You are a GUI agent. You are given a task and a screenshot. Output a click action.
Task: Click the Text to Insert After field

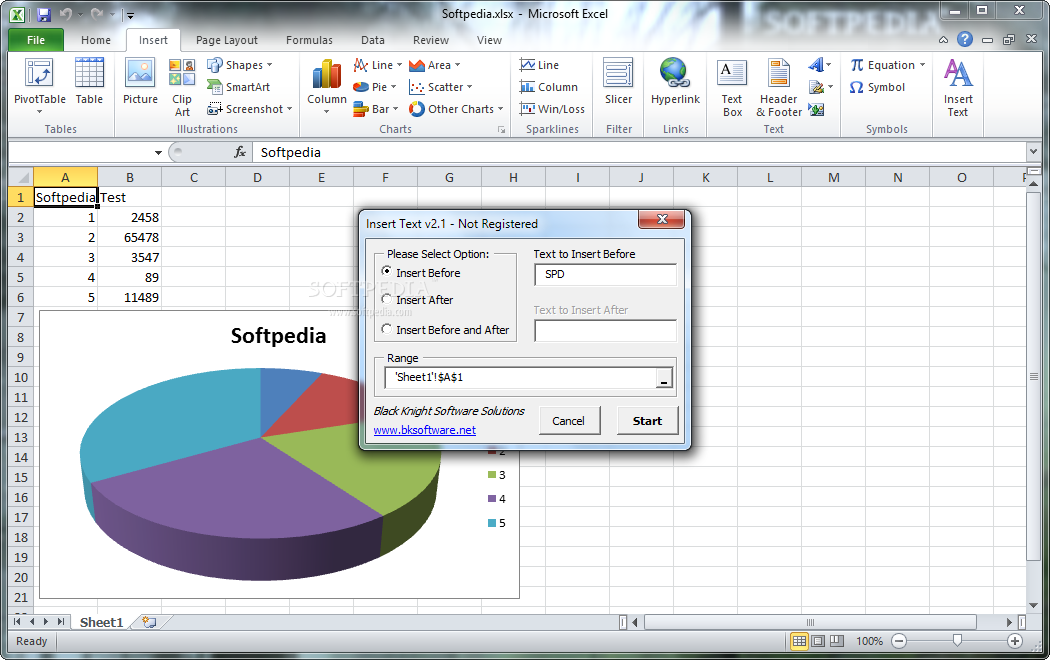(x=605, y=331)
